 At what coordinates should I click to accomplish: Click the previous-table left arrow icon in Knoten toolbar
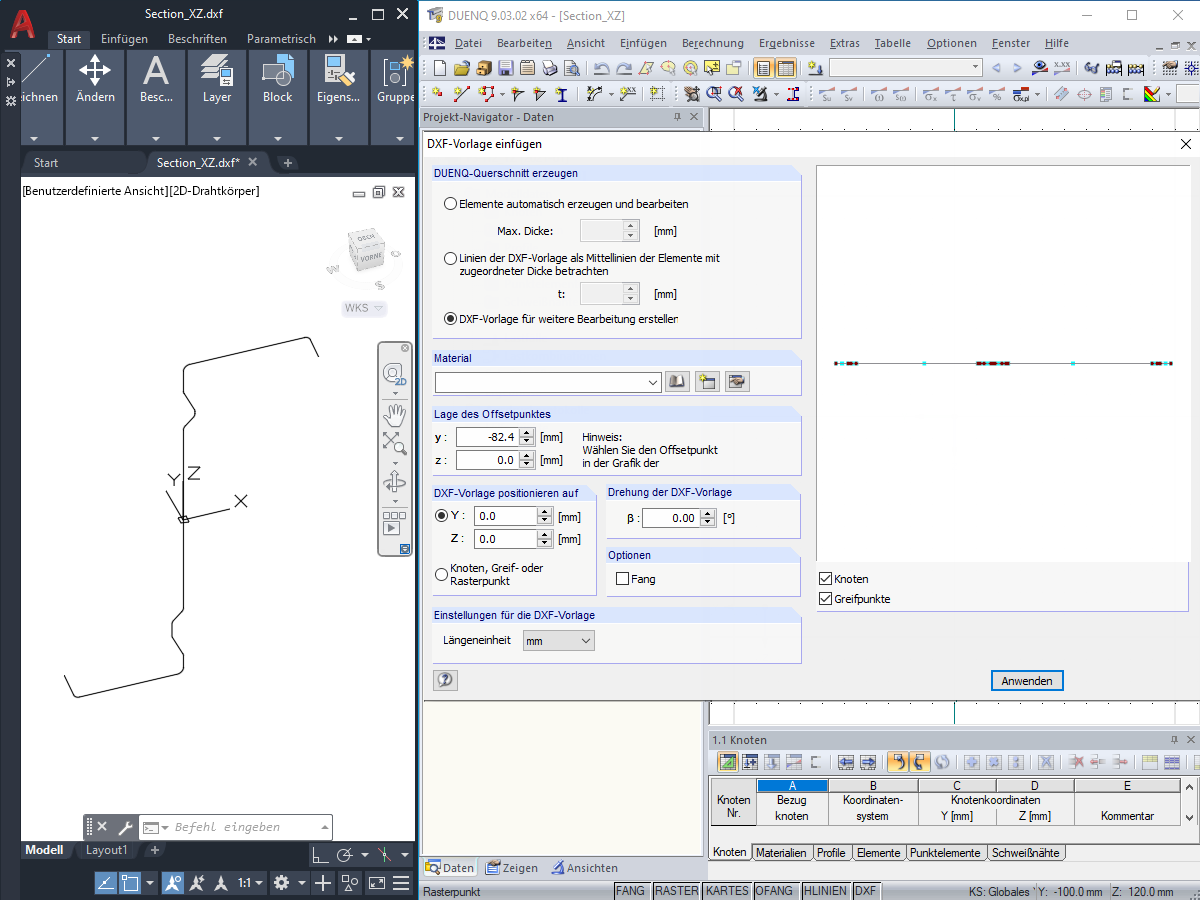click(x=846, y=762)
